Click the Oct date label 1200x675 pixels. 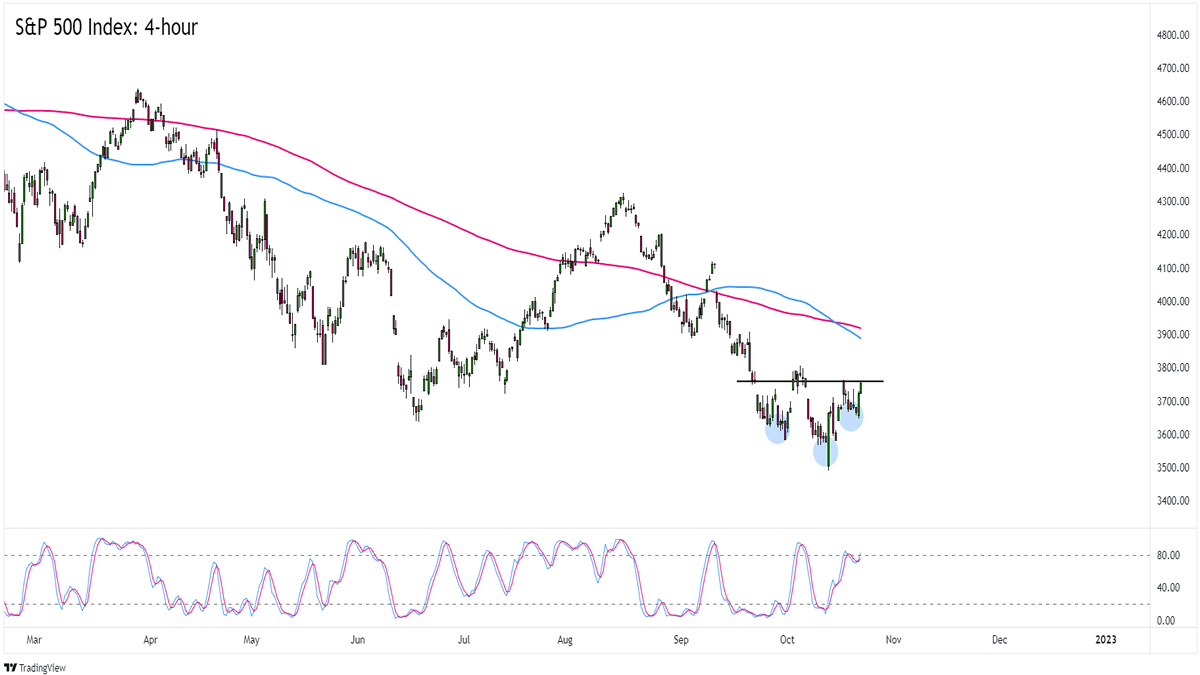[786, 639]
